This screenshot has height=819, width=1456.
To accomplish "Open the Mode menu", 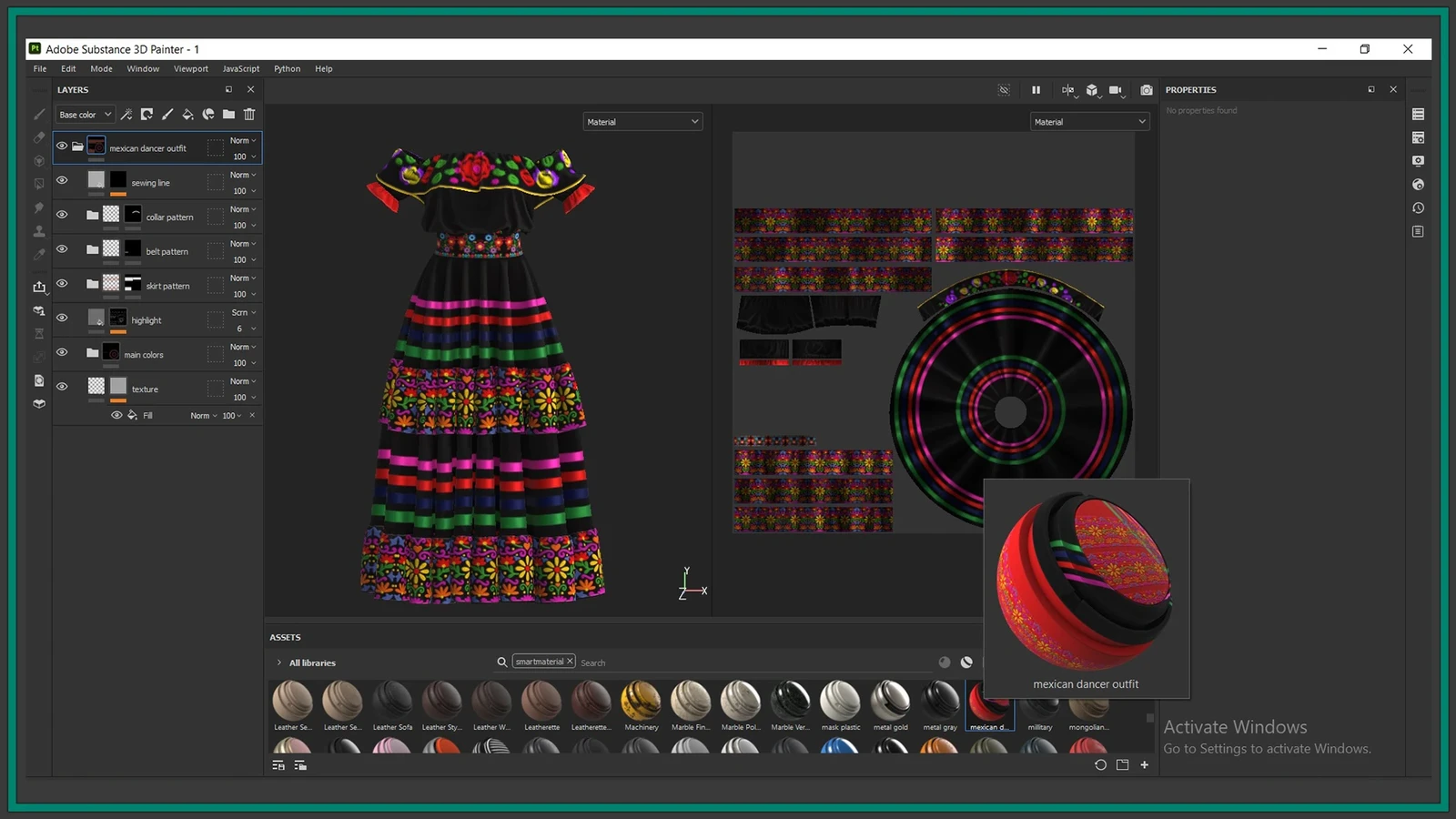I will coord(101,69).
